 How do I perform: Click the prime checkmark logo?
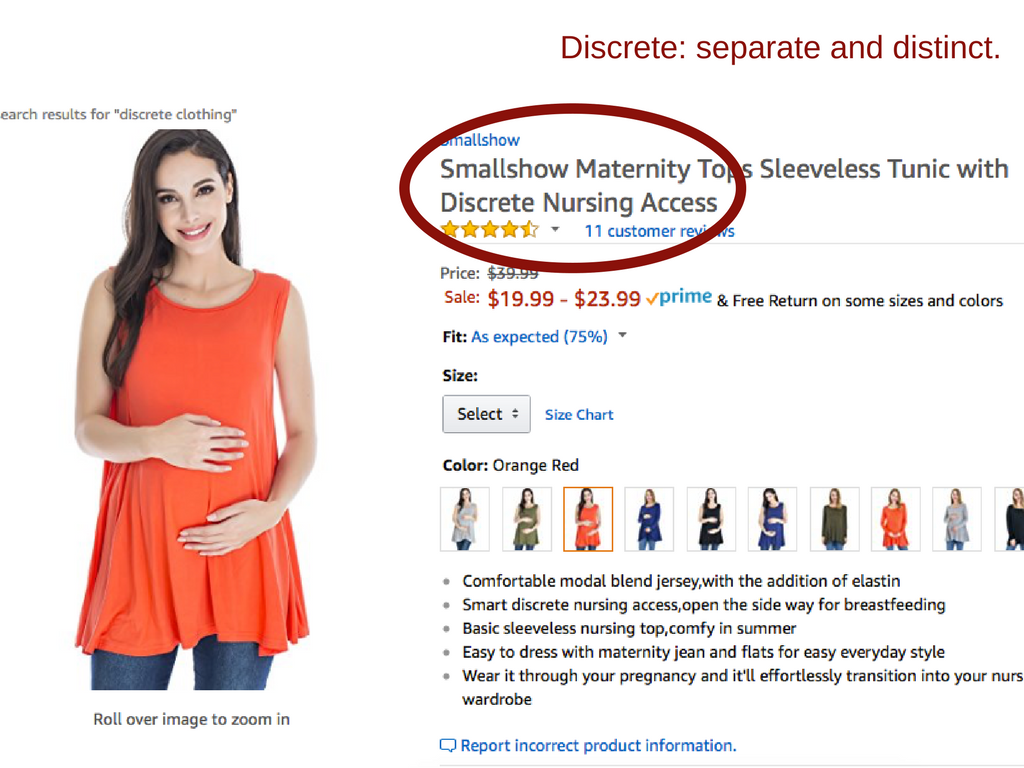[x=679, y=297]
